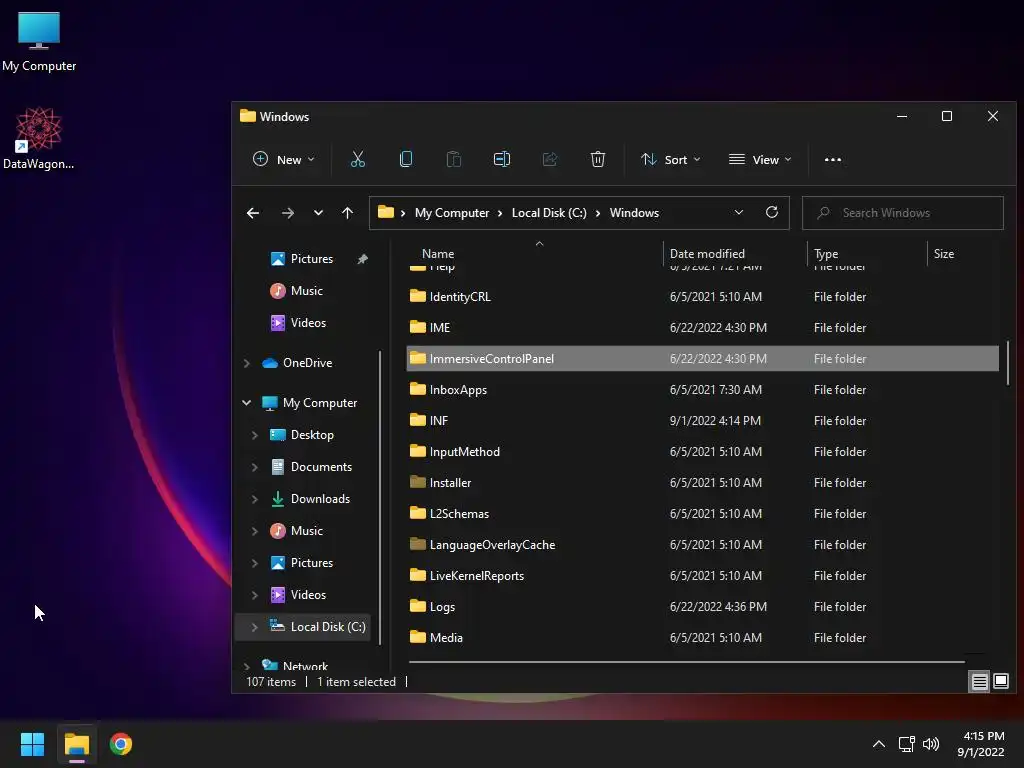This screenshot has width=1024, height=768.
Task: Click the network tray icon
Action: [x=906, y=744]
